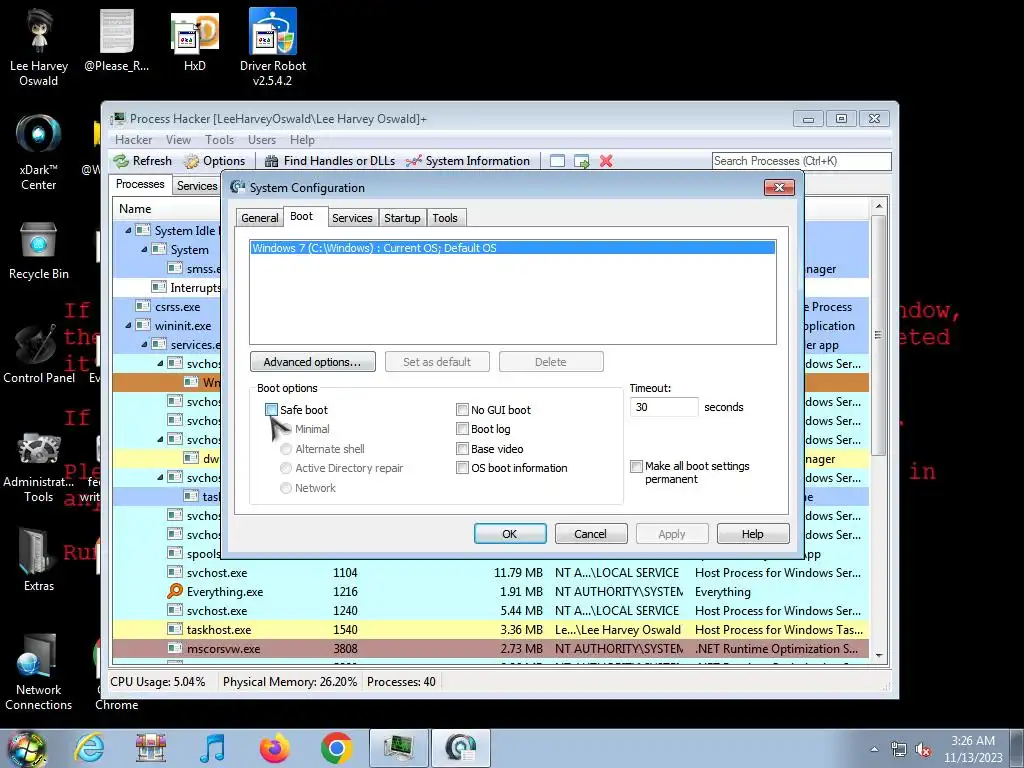Open the Tools menu in Process Hacker
The width and height of the screenshot is (1024, 768).
[219, 140]
